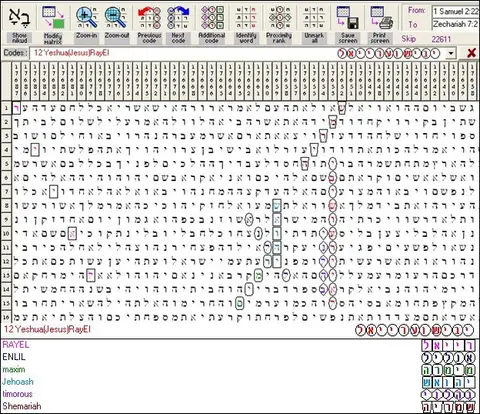Click the Modify matrix label button
The width and height of the screenshot is (480, 414).
53,39
